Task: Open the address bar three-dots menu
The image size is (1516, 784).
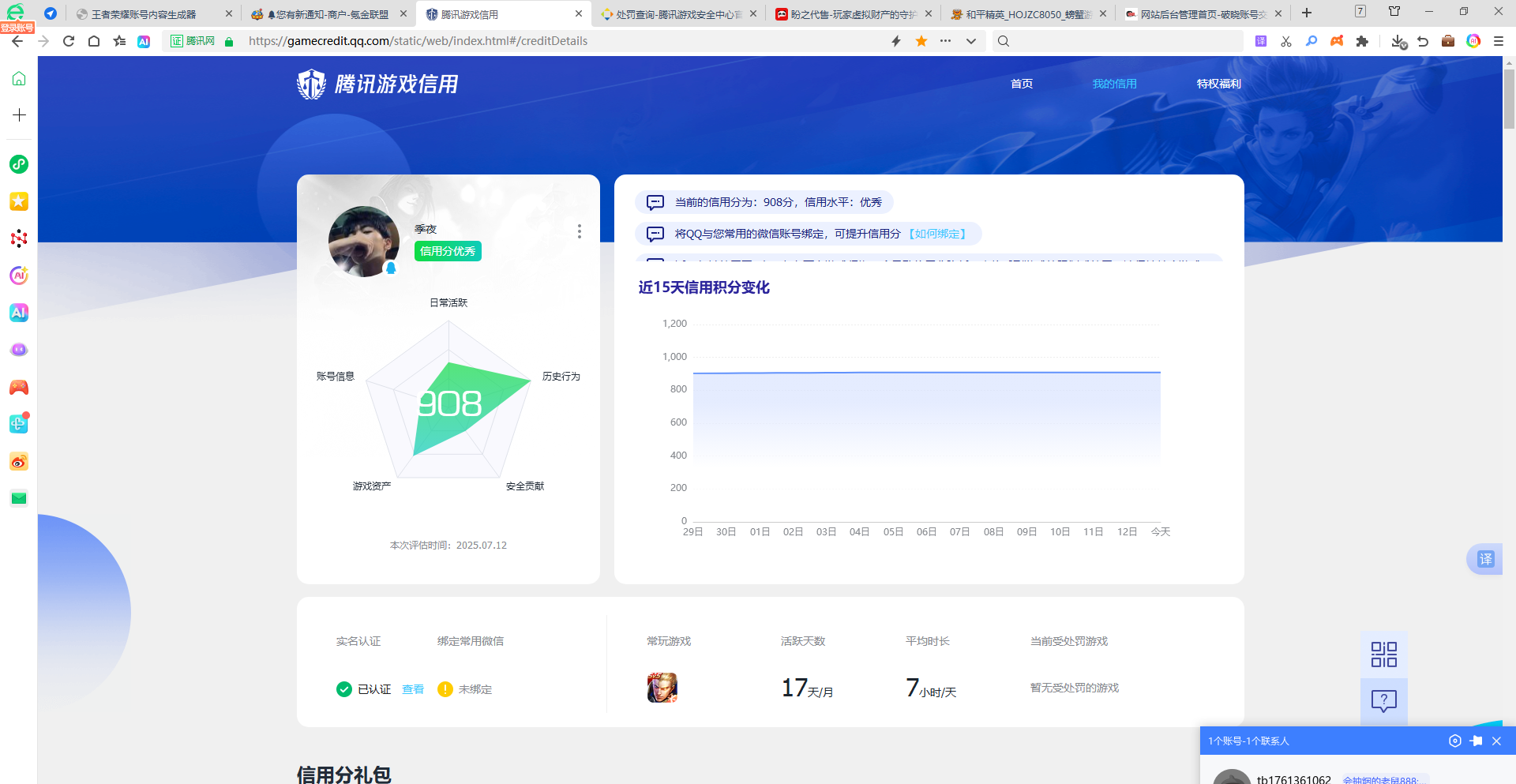Action: point(946,41)
